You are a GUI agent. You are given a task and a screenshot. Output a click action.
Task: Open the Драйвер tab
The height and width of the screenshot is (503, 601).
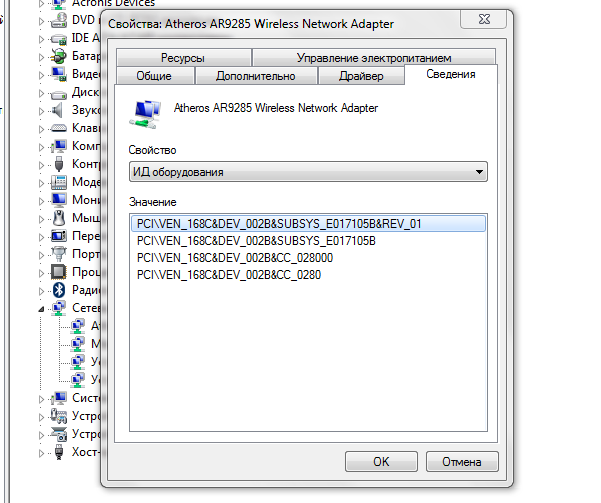[358, 76]
